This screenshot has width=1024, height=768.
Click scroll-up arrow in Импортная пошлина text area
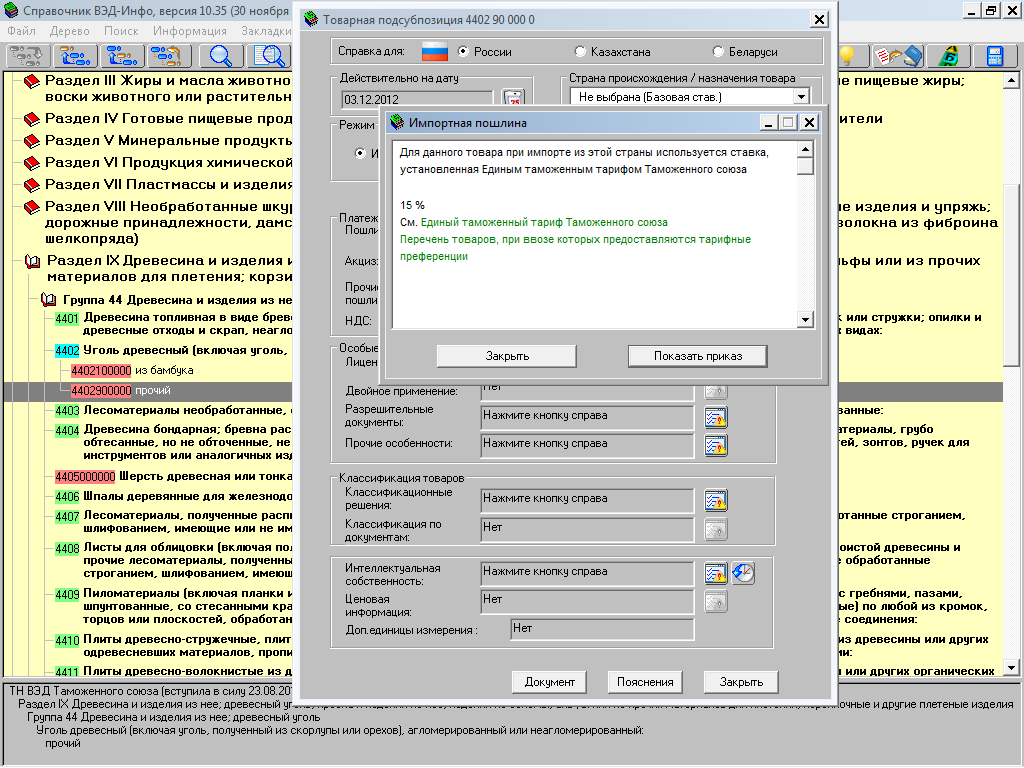click(805, 150)
